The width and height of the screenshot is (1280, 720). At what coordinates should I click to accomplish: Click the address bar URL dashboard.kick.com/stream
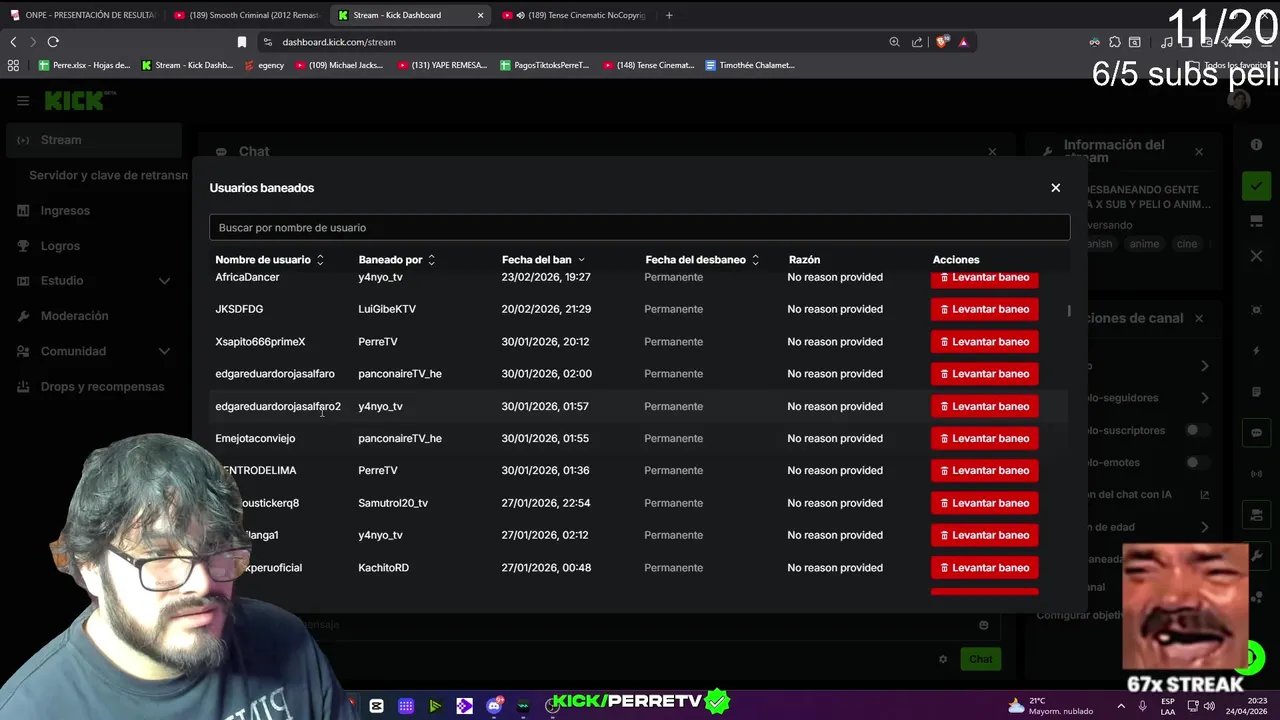pos(339,42)
